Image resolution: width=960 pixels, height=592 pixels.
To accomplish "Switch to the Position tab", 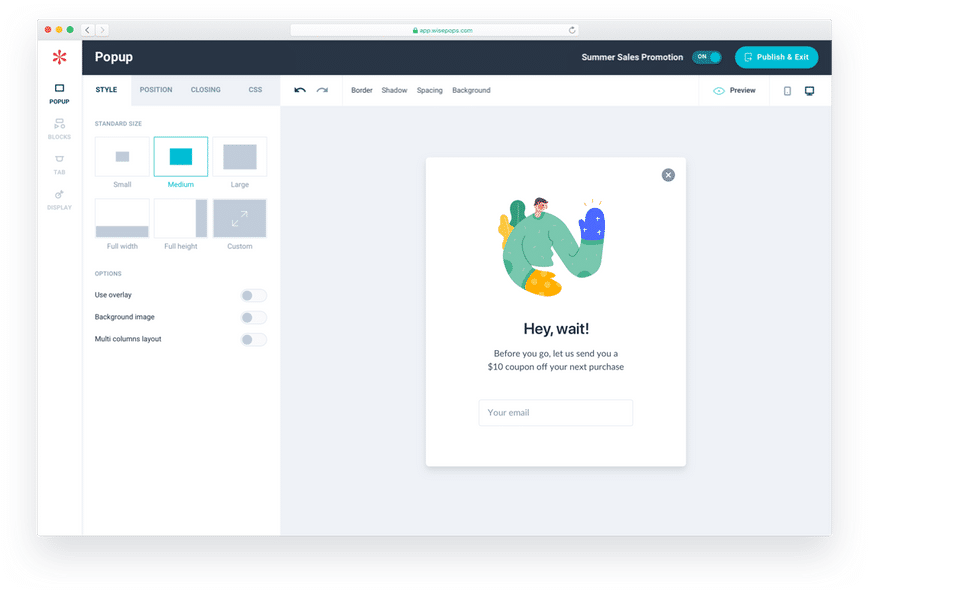I will pyautogui.click(x=156, y=90).
